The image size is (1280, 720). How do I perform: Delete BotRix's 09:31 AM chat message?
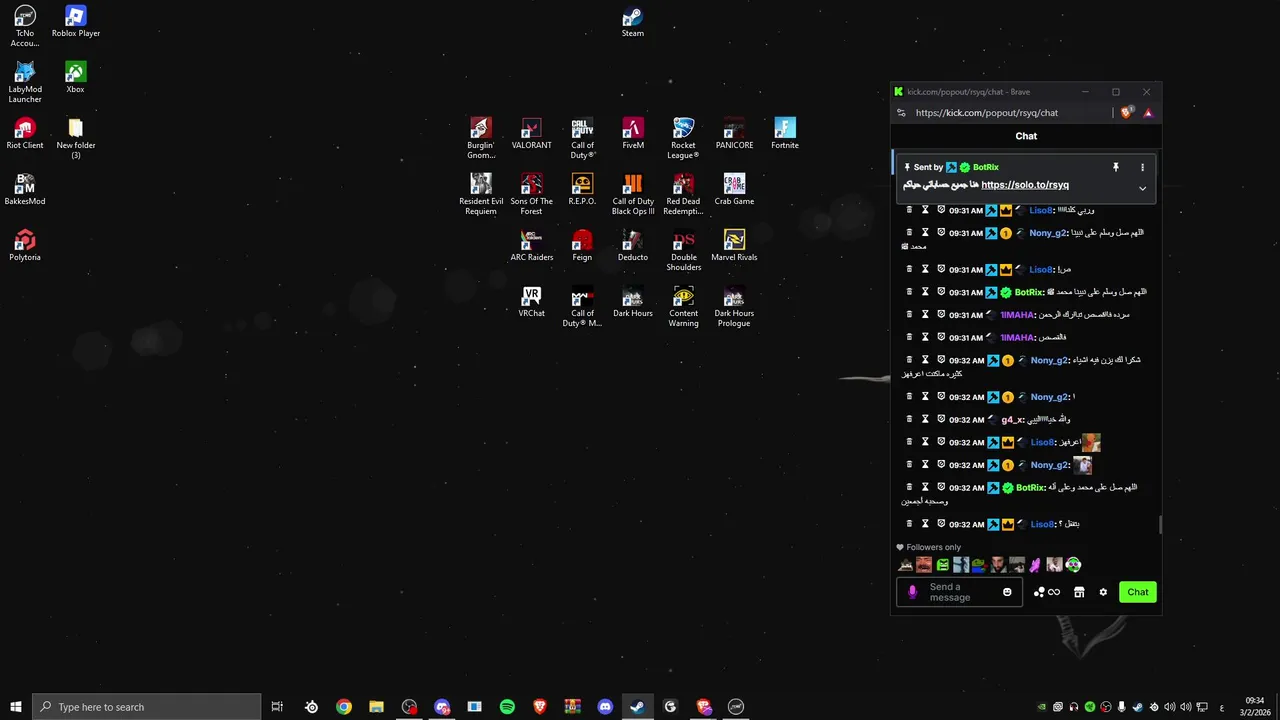pos(909,292)
